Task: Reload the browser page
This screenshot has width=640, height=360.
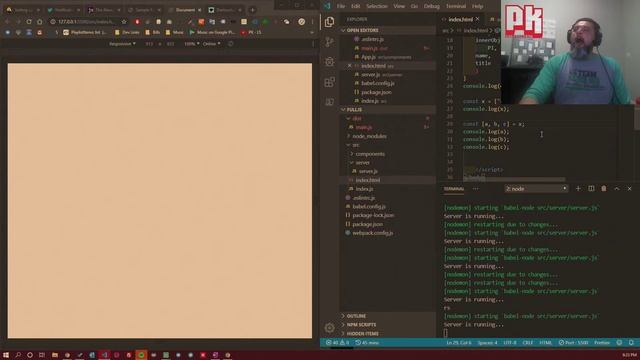Action: 29,22
